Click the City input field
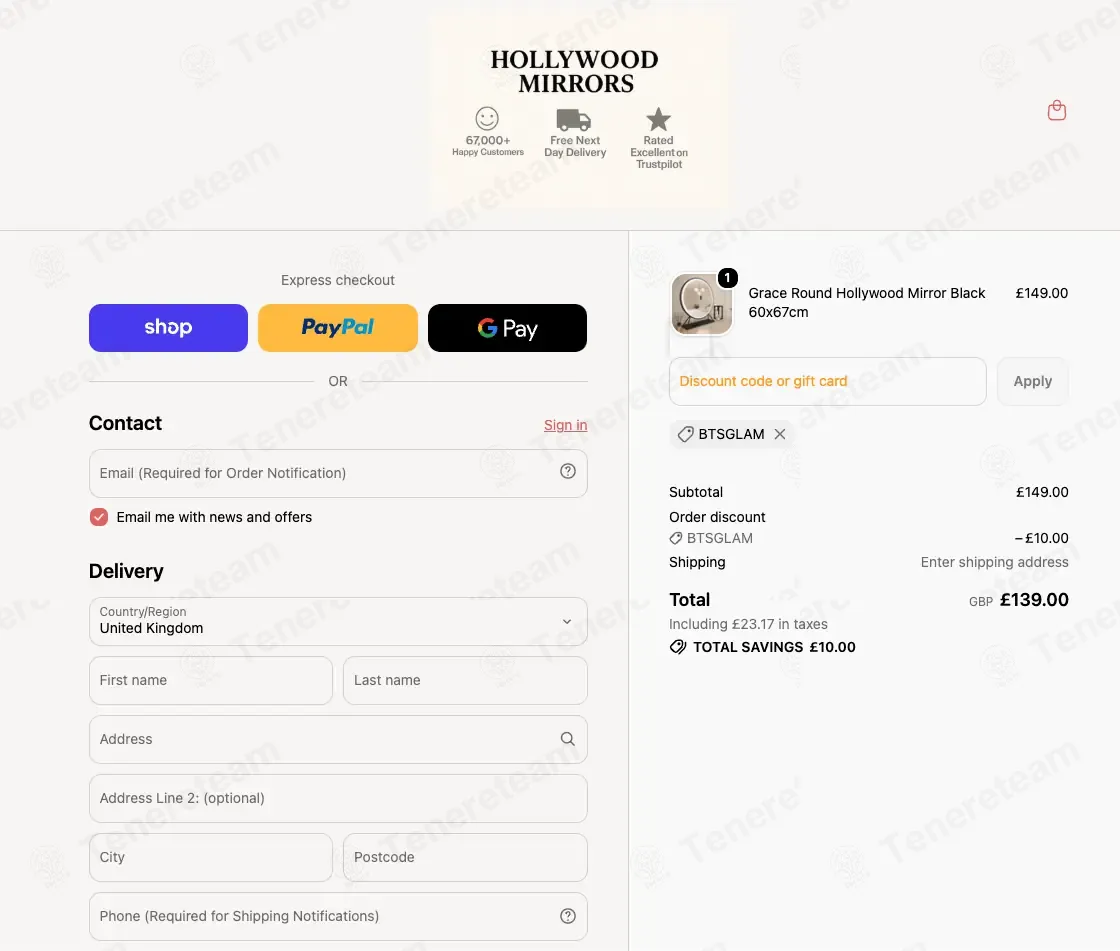Viewport: 1120px width, 951px height. coord(211,857)
